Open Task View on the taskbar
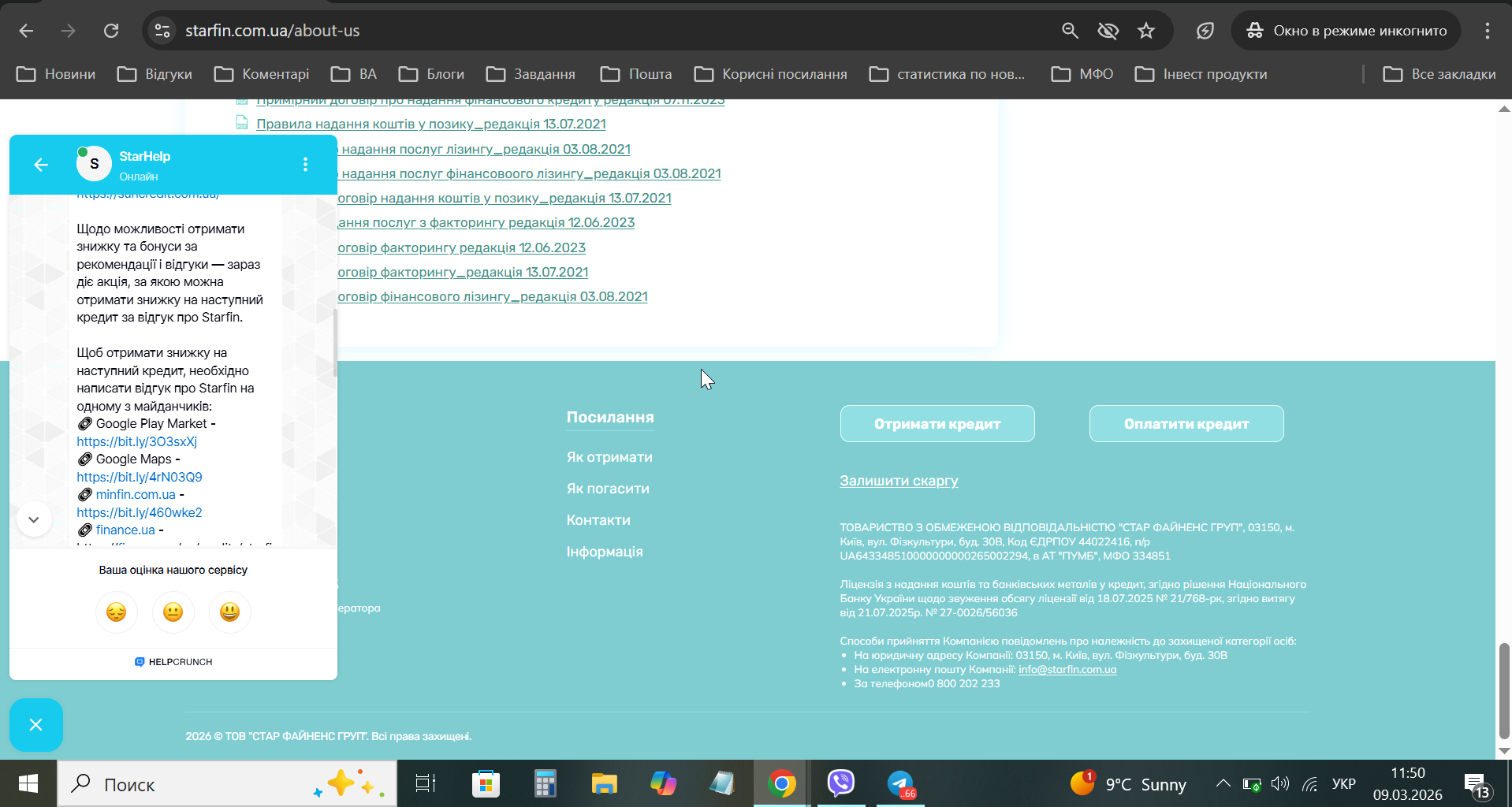The width and height of the screenshot is (1512, 807). tap(426, 783)
